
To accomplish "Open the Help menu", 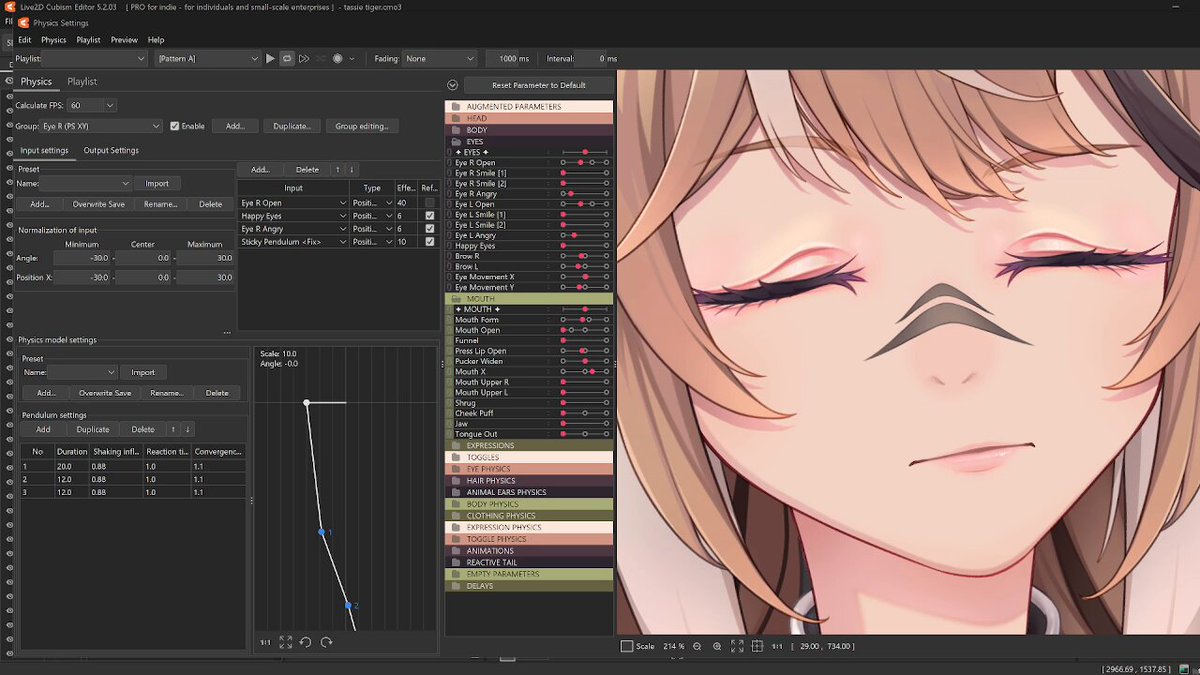I will (156, 40).
